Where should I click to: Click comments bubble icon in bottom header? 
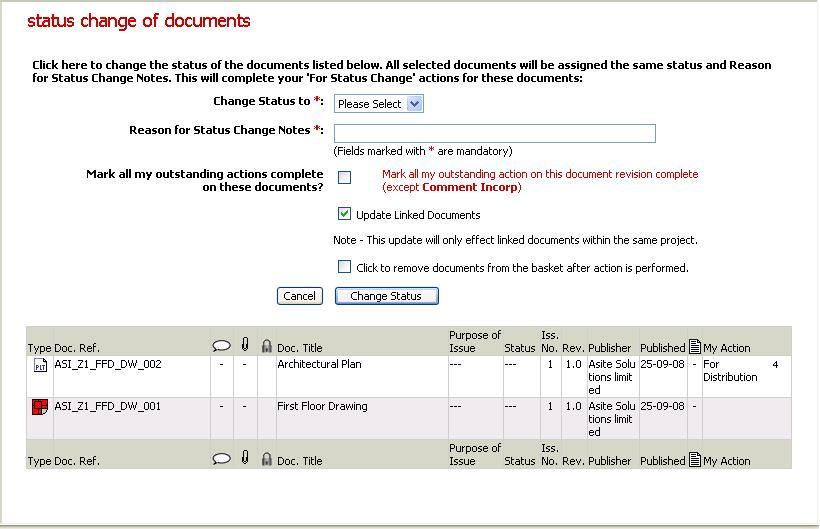coord(221,458)
